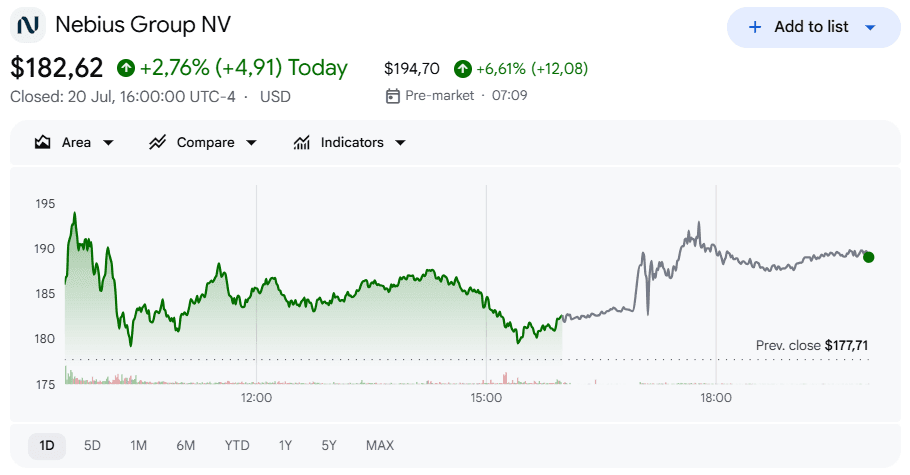Click the 175 price axis label

pyautogui.click(x=45, y=384)
